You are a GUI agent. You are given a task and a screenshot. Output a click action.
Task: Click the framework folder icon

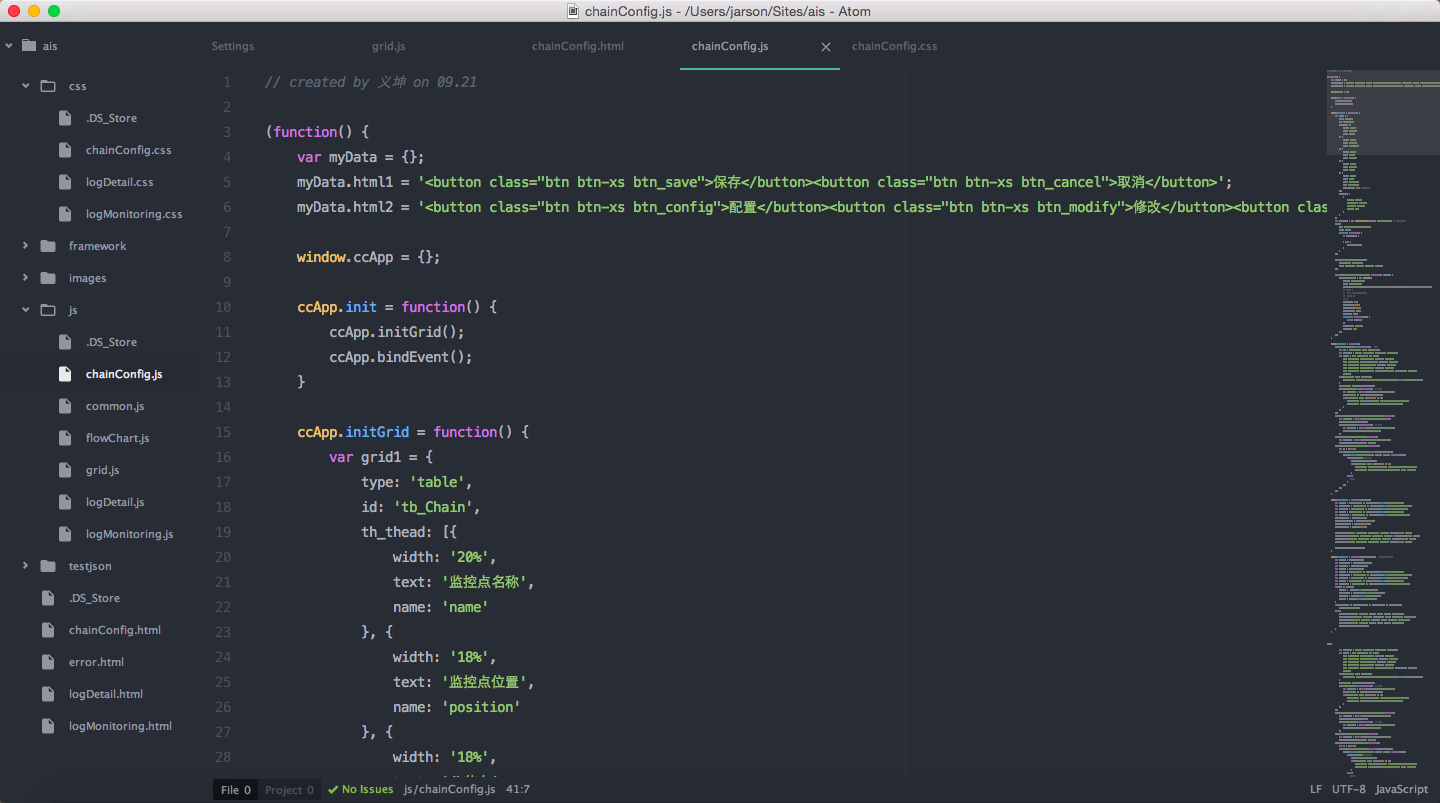pos(49,245)
